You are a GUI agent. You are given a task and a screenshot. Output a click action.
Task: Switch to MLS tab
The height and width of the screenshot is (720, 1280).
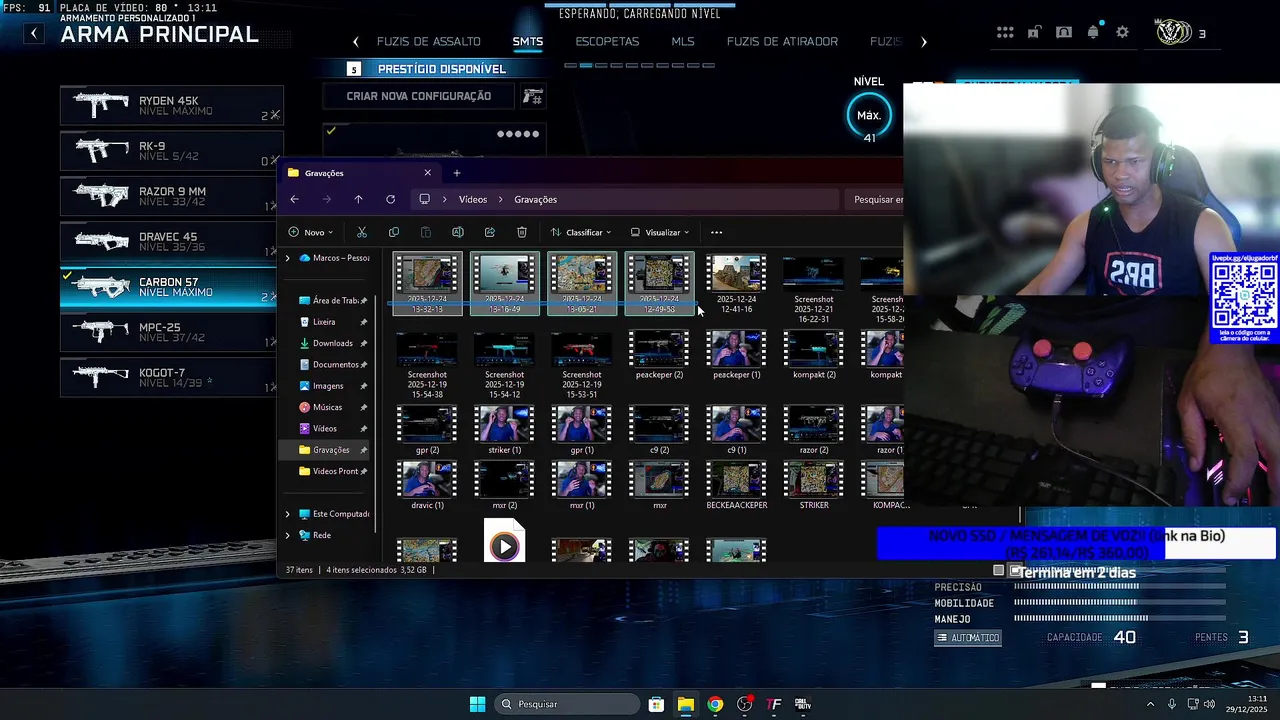683,42
